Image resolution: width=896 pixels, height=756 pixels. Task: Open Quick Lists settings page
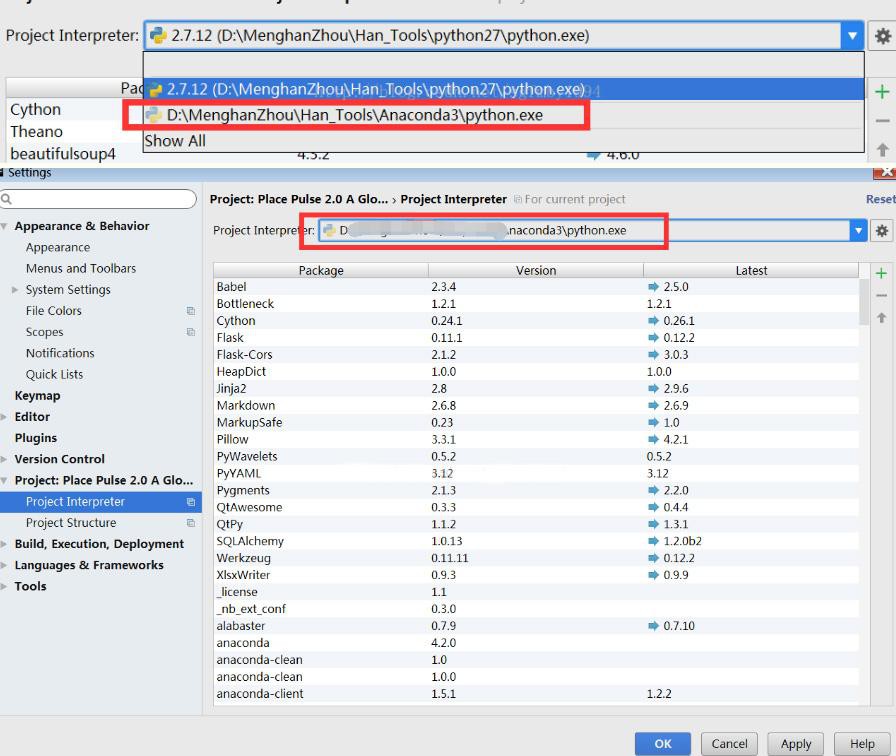coord(54,374)
